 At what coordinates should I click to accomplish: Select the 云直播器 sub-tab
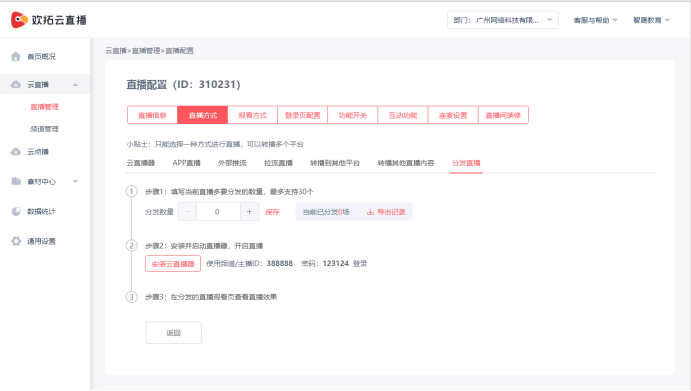tap(141, 163)
